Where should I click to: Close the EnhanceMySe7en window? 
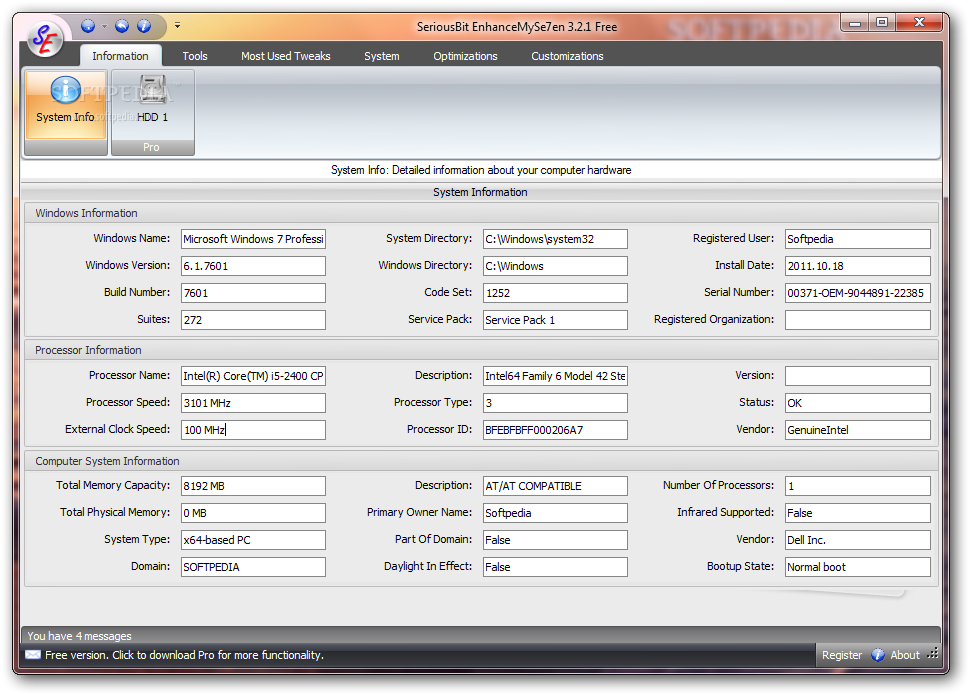pos(919,23)
